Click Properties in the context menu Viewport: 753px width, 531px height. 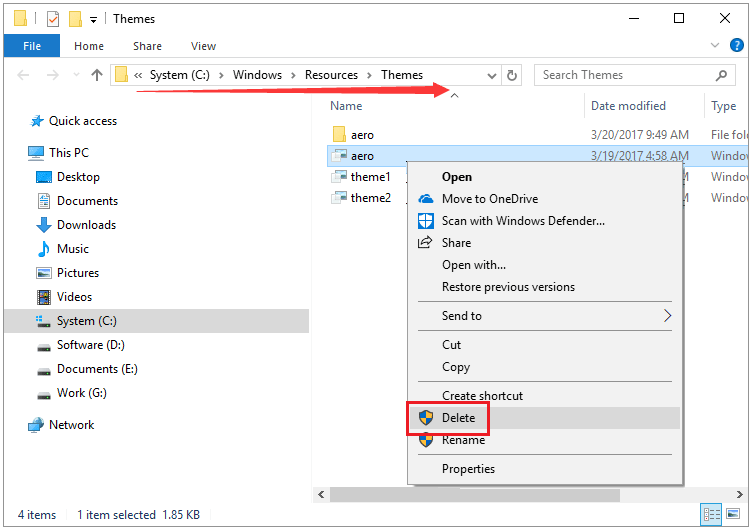[468, 469]
